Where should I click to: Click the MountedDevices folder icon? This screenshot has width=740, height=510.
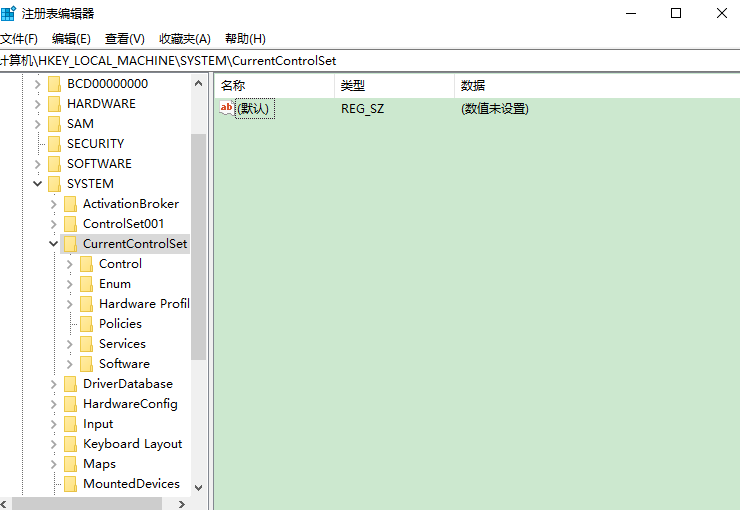tap(70, 484)
